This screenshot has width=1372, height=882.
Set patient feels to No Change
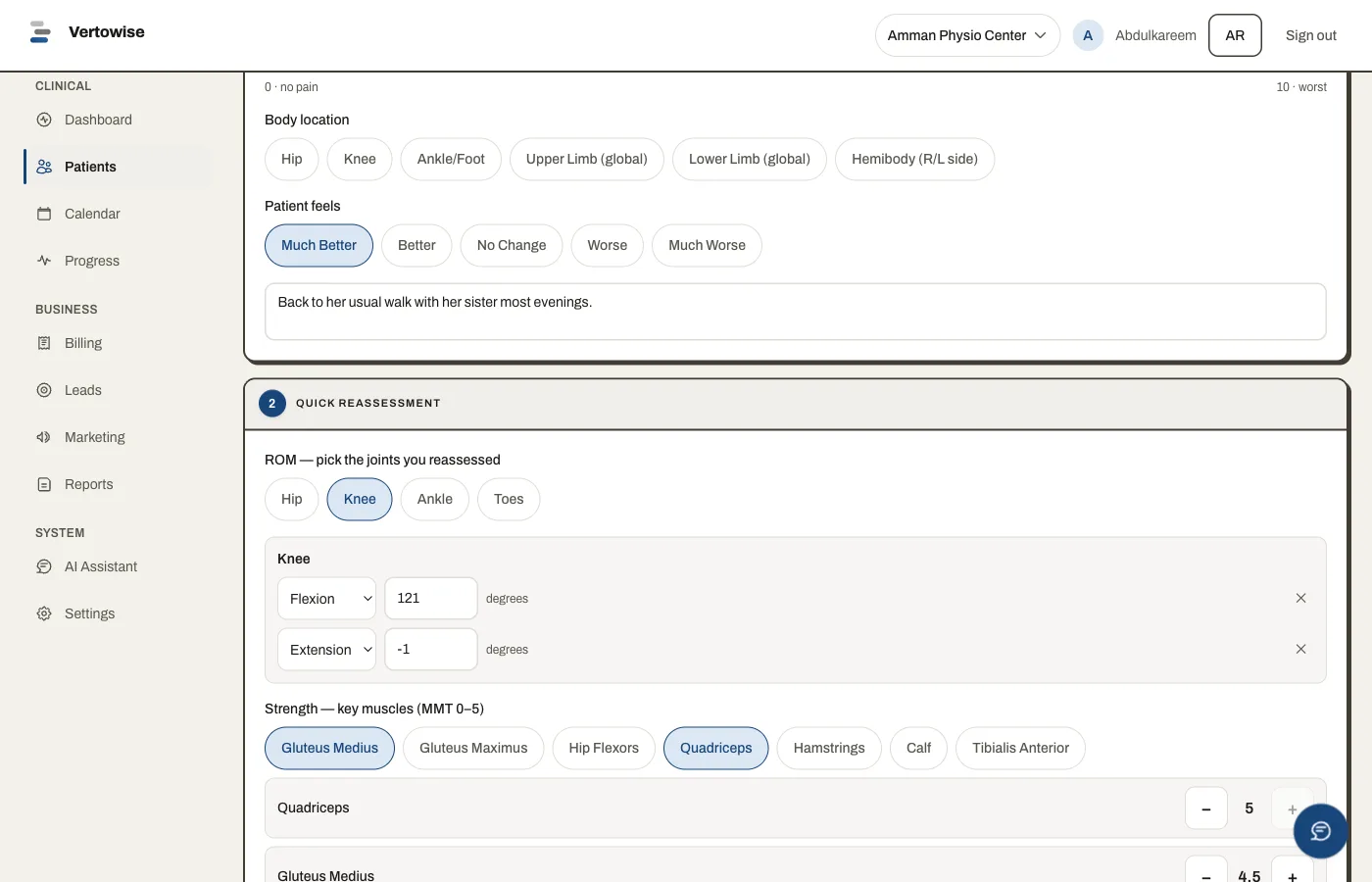(x=512, y=245)
